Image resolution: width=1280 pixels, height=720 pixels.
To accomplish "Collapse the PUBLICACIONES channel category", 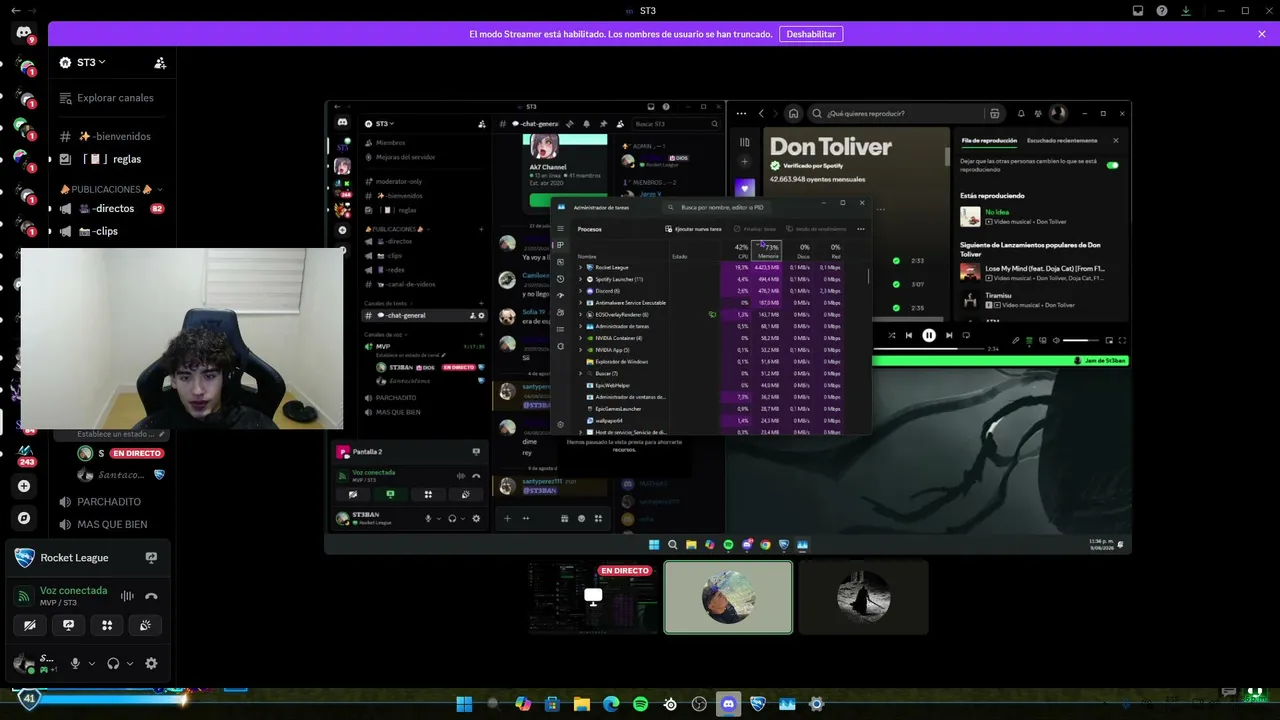I will coord(111,189).
